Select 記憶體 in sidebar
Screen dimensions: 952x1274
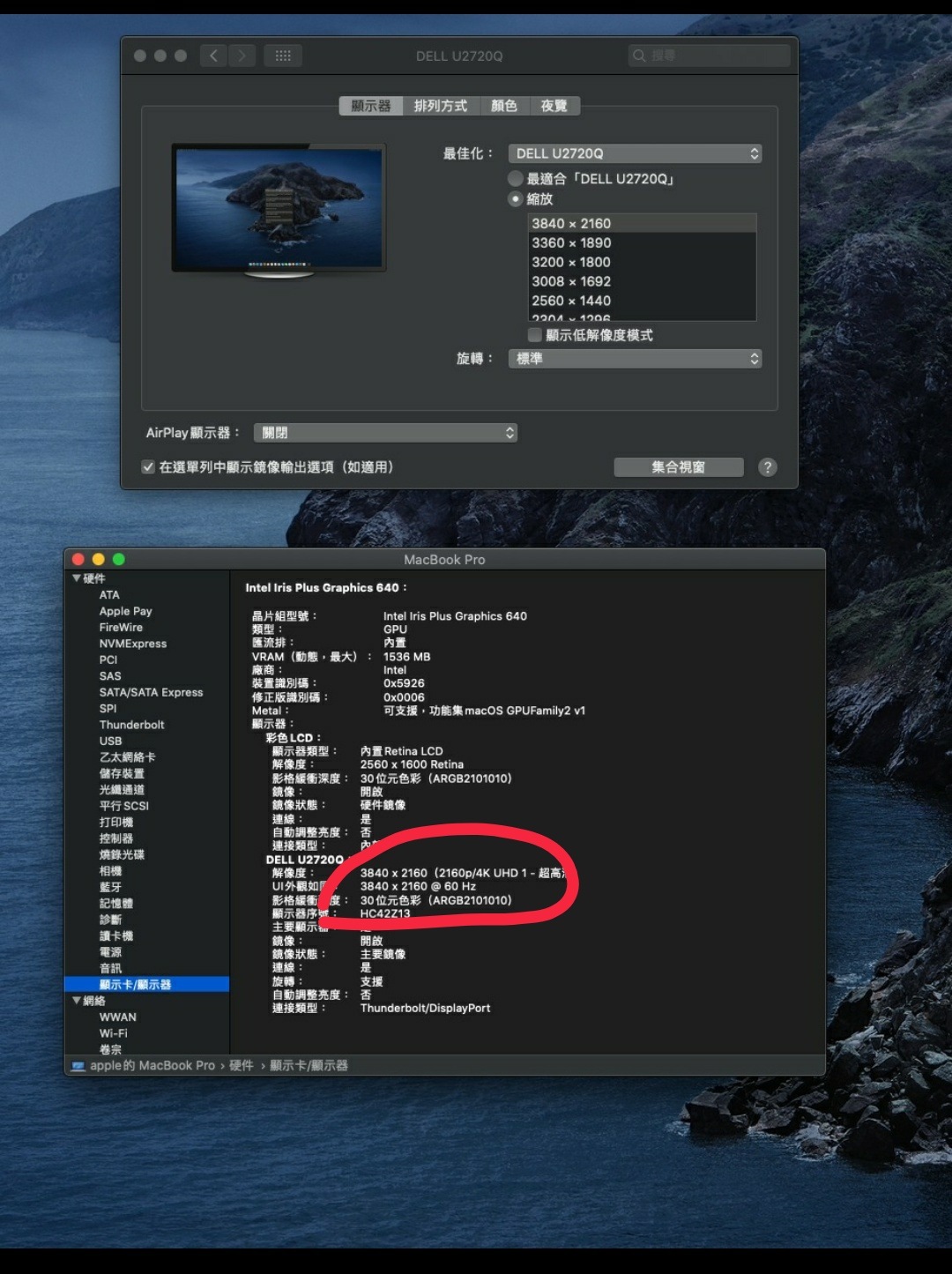[x=116, y=904]
